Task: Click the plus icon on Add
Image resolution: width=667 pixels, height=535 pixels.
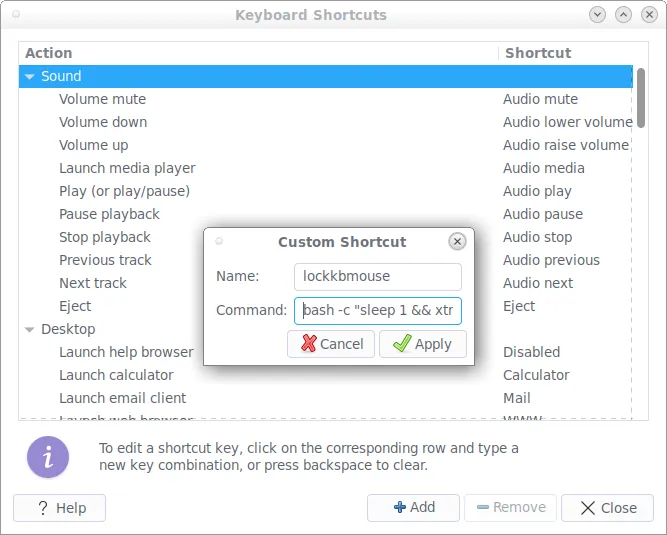Action: (400, 508)
